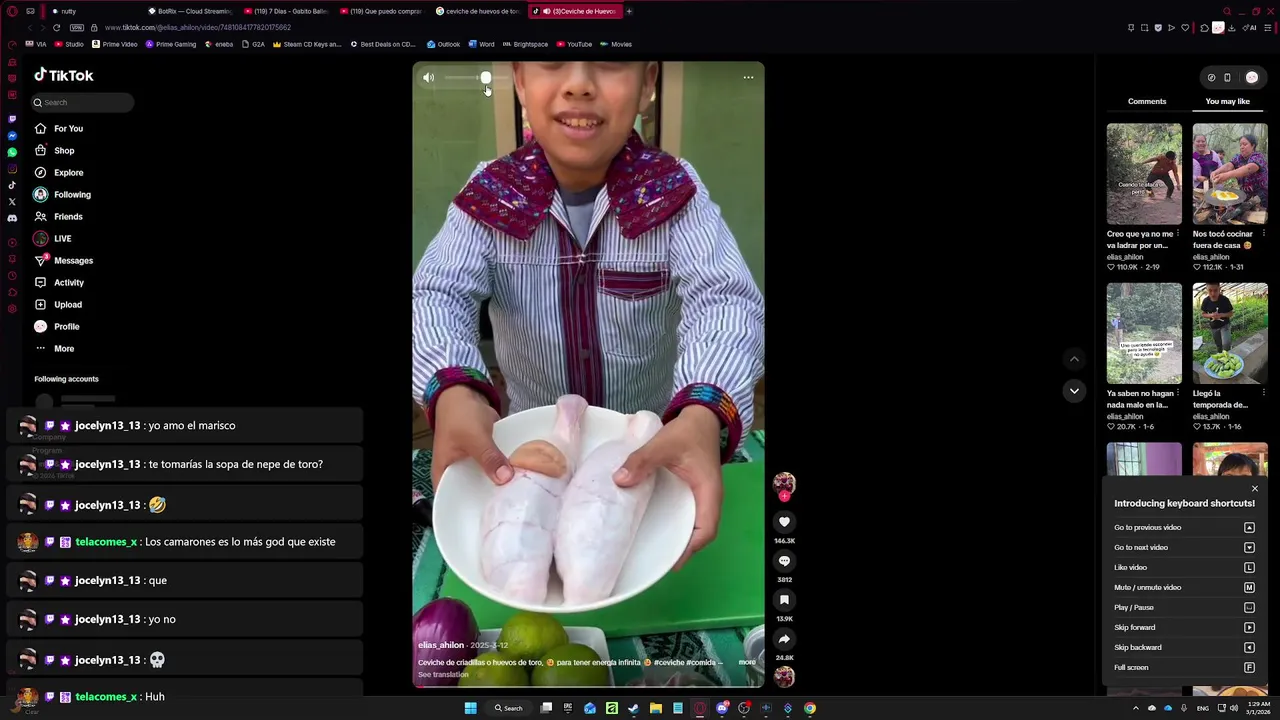Open 'Creo que ya no me va ladrar' thumbnail
Image resolution: width=1280 pixels, height=720 pixels.
coord(1144,174)
